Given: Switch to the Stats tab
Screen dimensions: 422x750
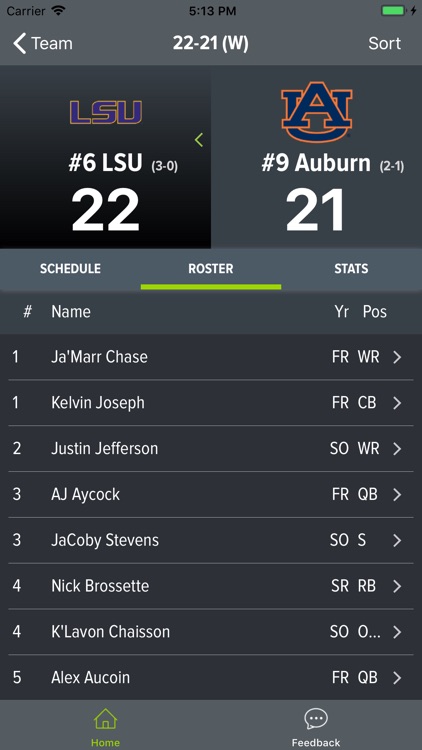Looking at the screenshot, I should (x=352, y=269).
